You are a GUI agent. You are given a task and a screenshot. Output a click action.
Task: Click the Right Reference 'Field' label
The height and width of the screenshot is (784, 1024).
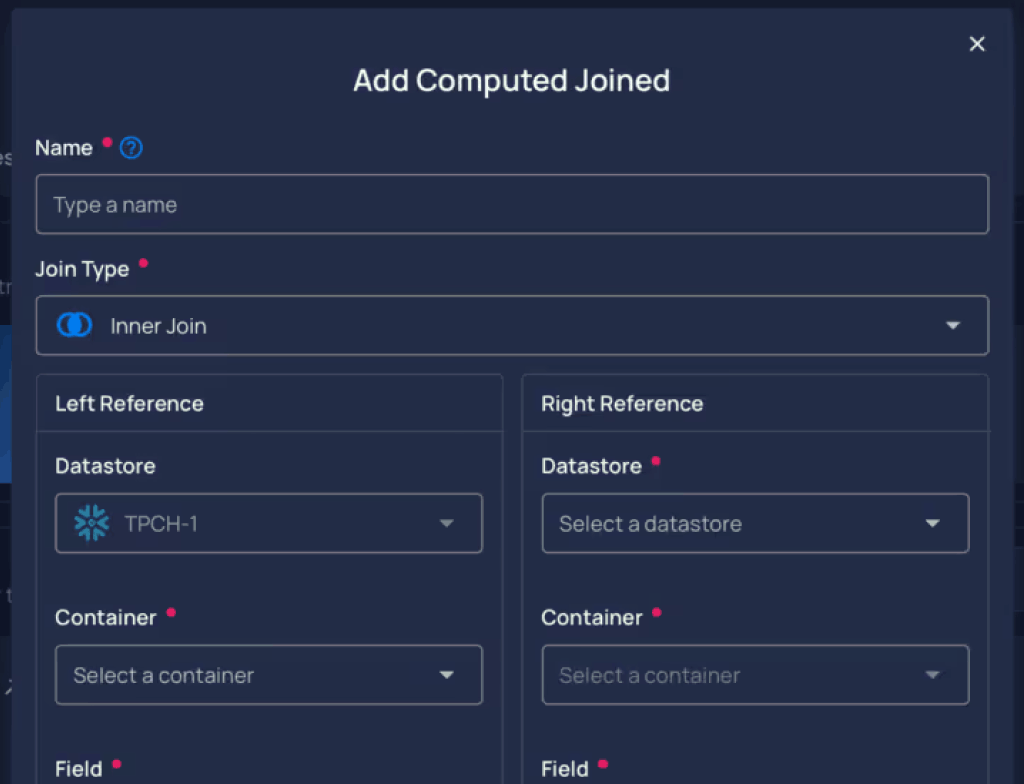565,769
